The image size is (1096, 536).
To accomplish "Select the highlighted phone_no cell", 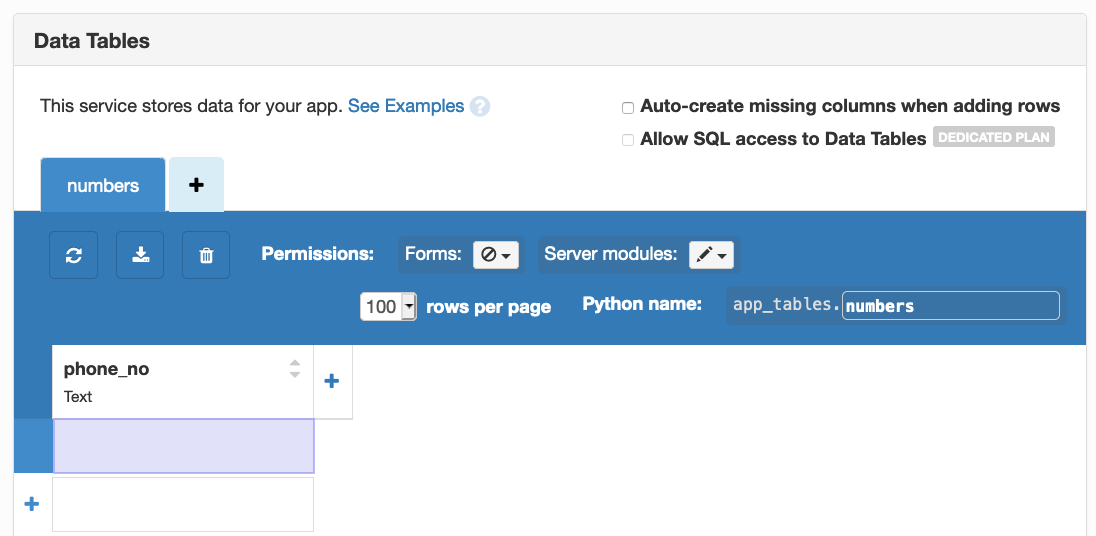I will point(183,446).
